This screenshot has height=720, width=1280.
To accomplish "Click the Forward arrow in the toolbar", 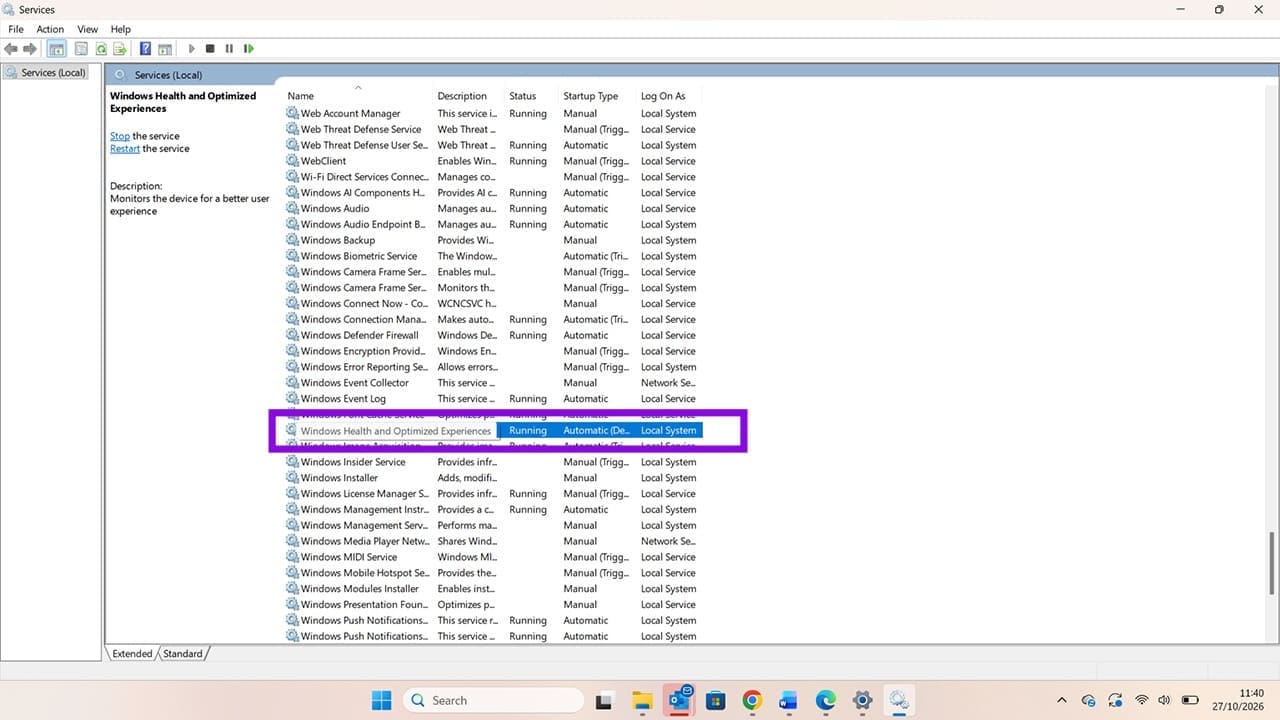I will [30, 48].
